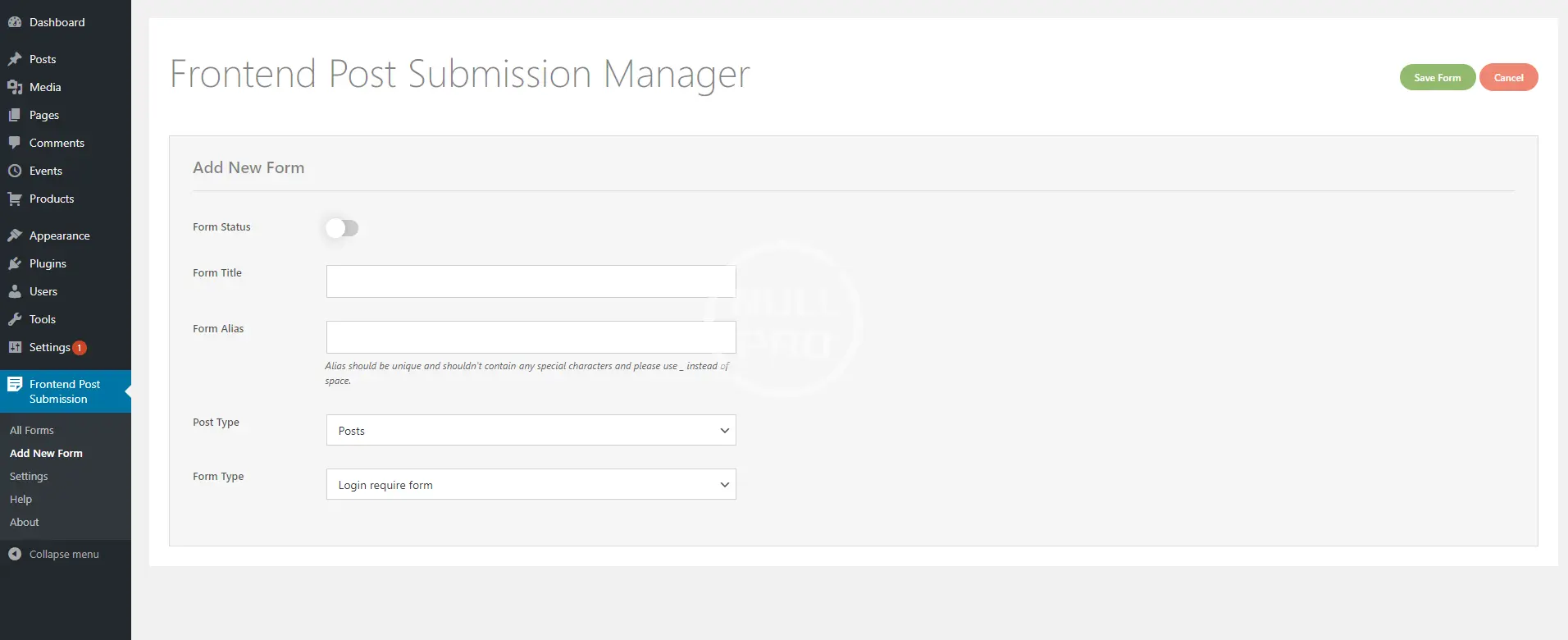Expand the Form Type dropdown
This screenshot has width=1568, height=640.
(531, 484)
